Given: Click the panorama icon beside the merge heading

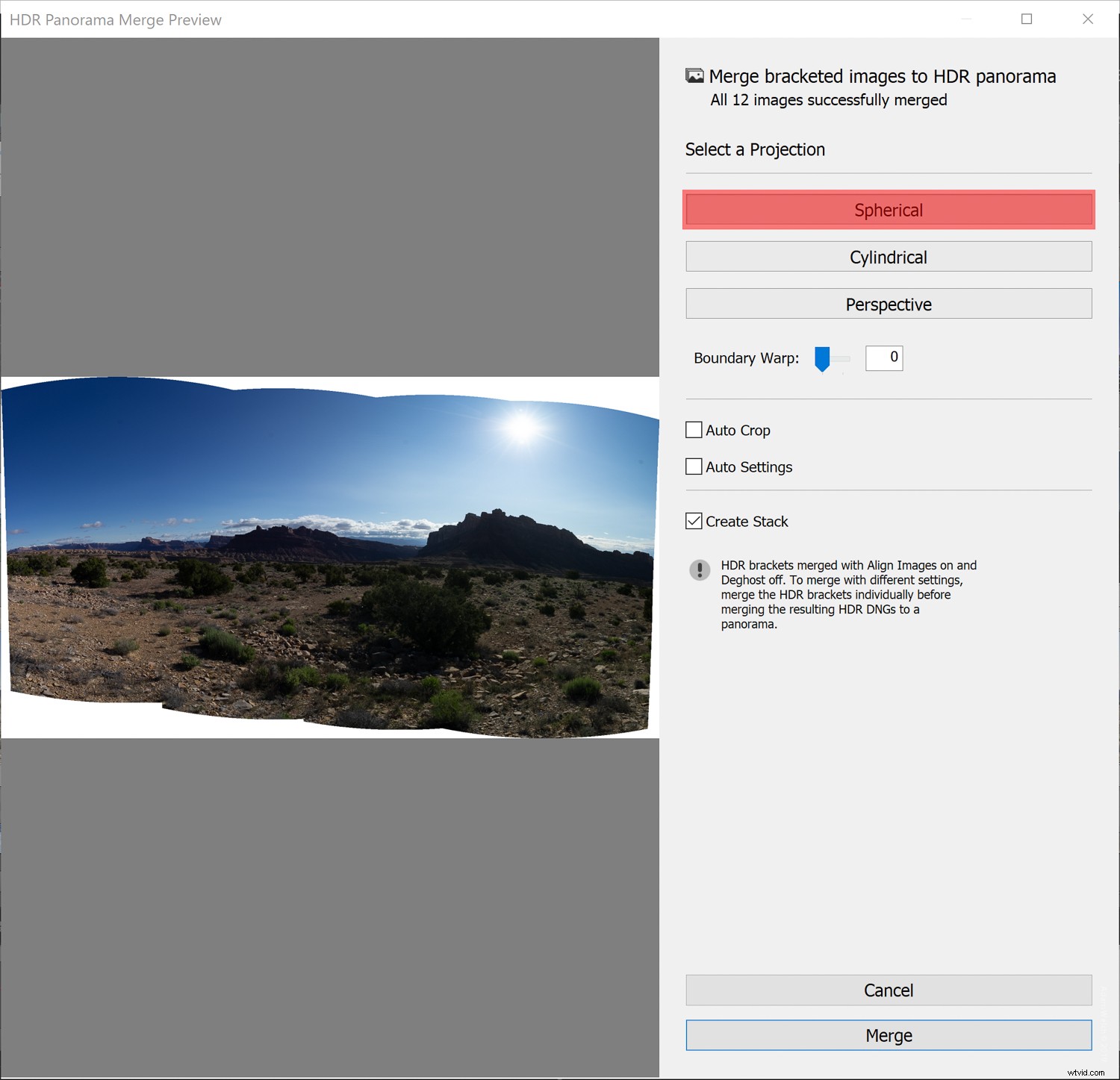Looking at the screenshot, I should [x=695, y=75].
